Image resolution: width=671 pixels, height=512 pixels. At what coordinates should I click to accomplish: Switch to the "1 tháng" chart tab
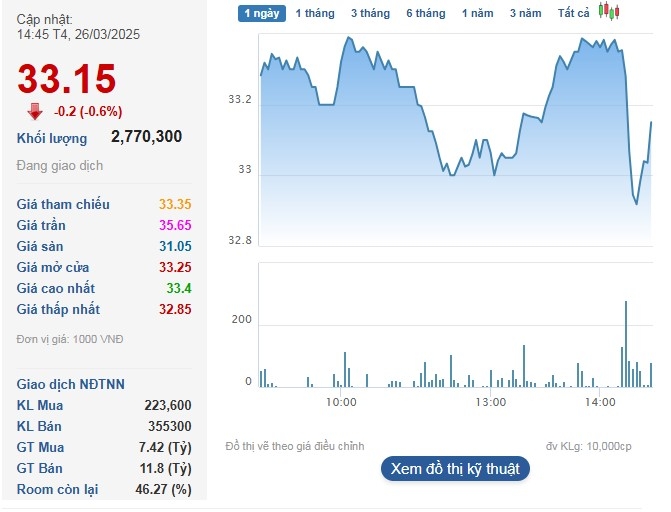(314, 13)
